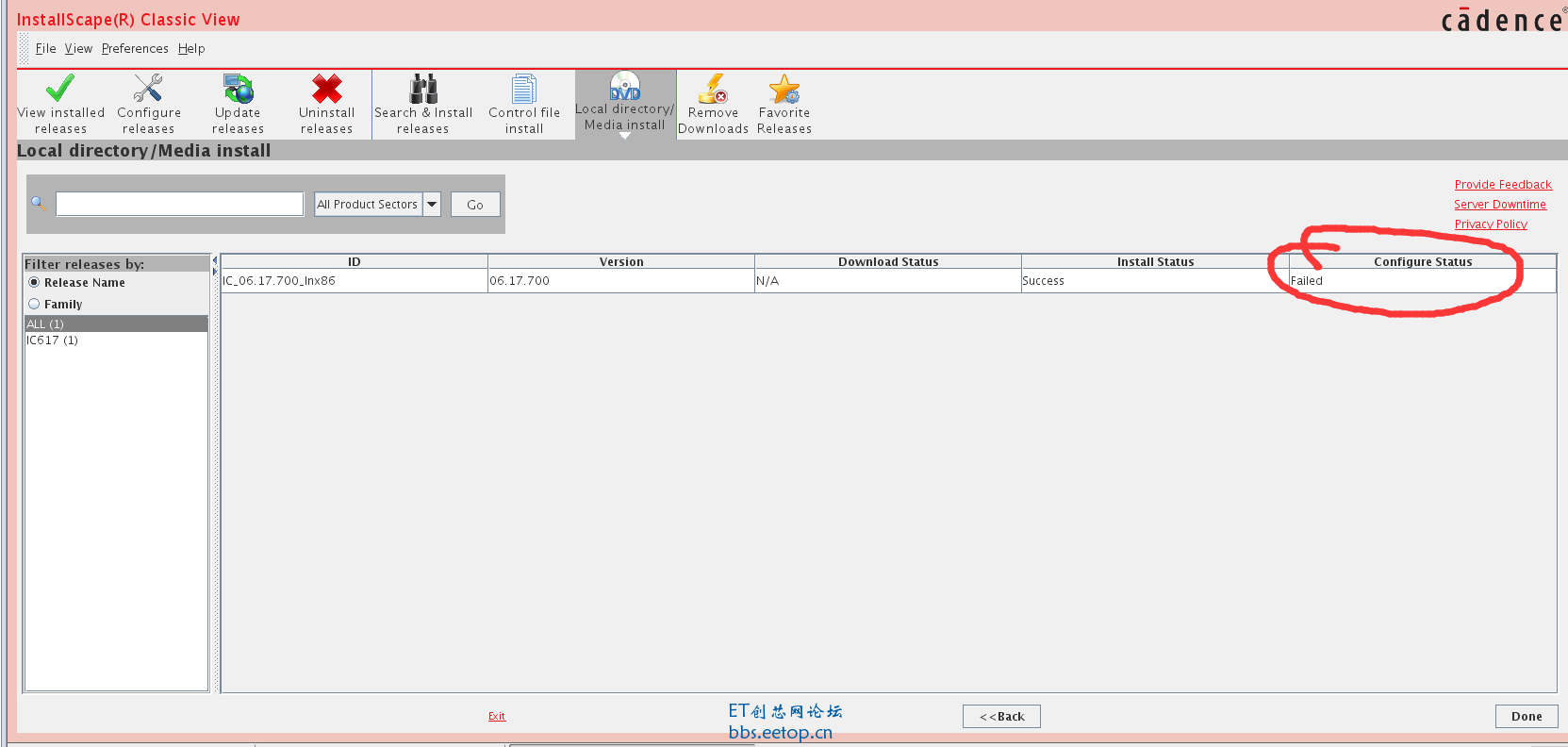Select IC617 (1) in the filter list
Viewport: 1568px width, 747px height.
tap(116, 340)
